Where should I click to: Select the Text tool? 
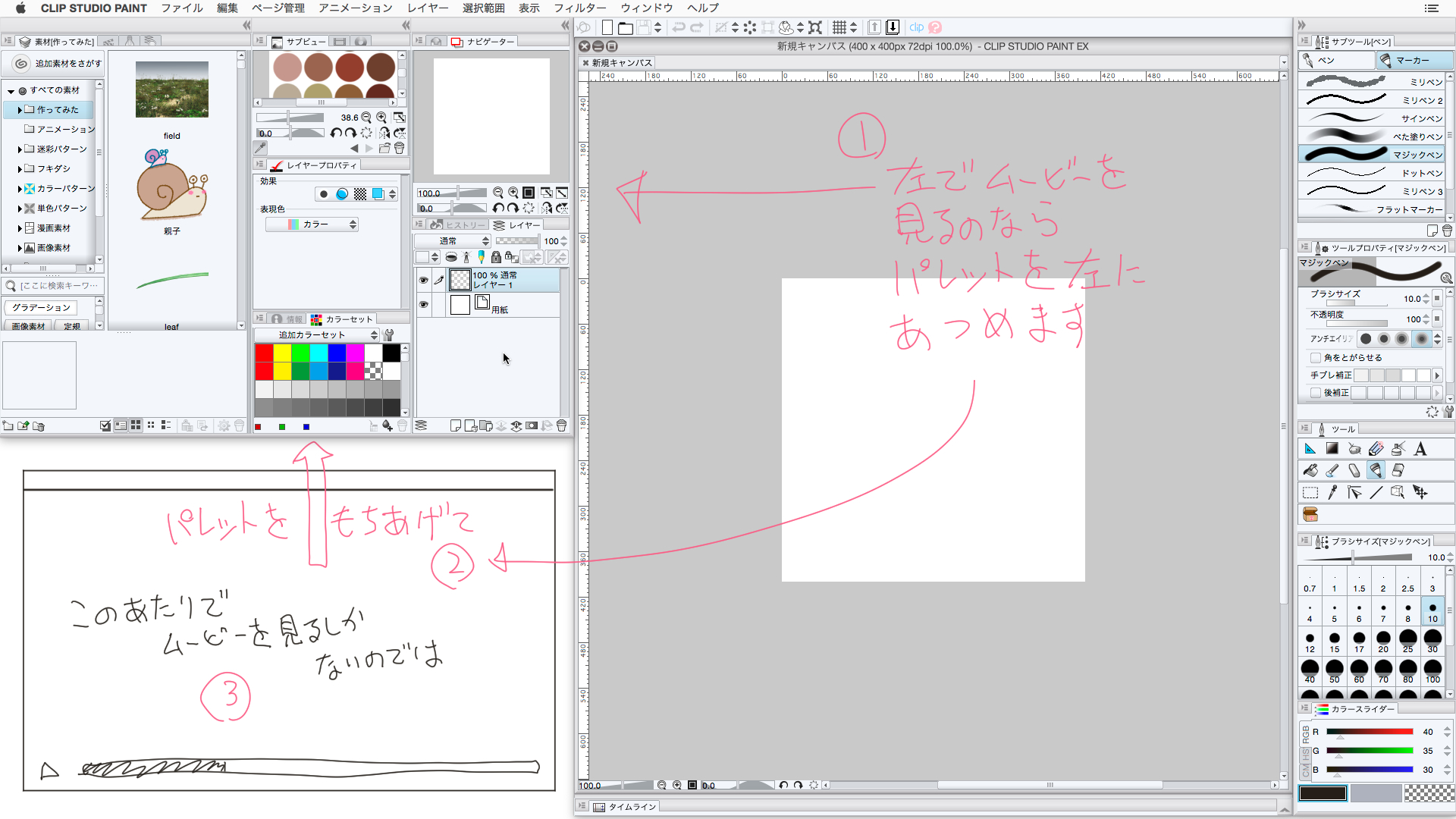[x=1421, y=449]
